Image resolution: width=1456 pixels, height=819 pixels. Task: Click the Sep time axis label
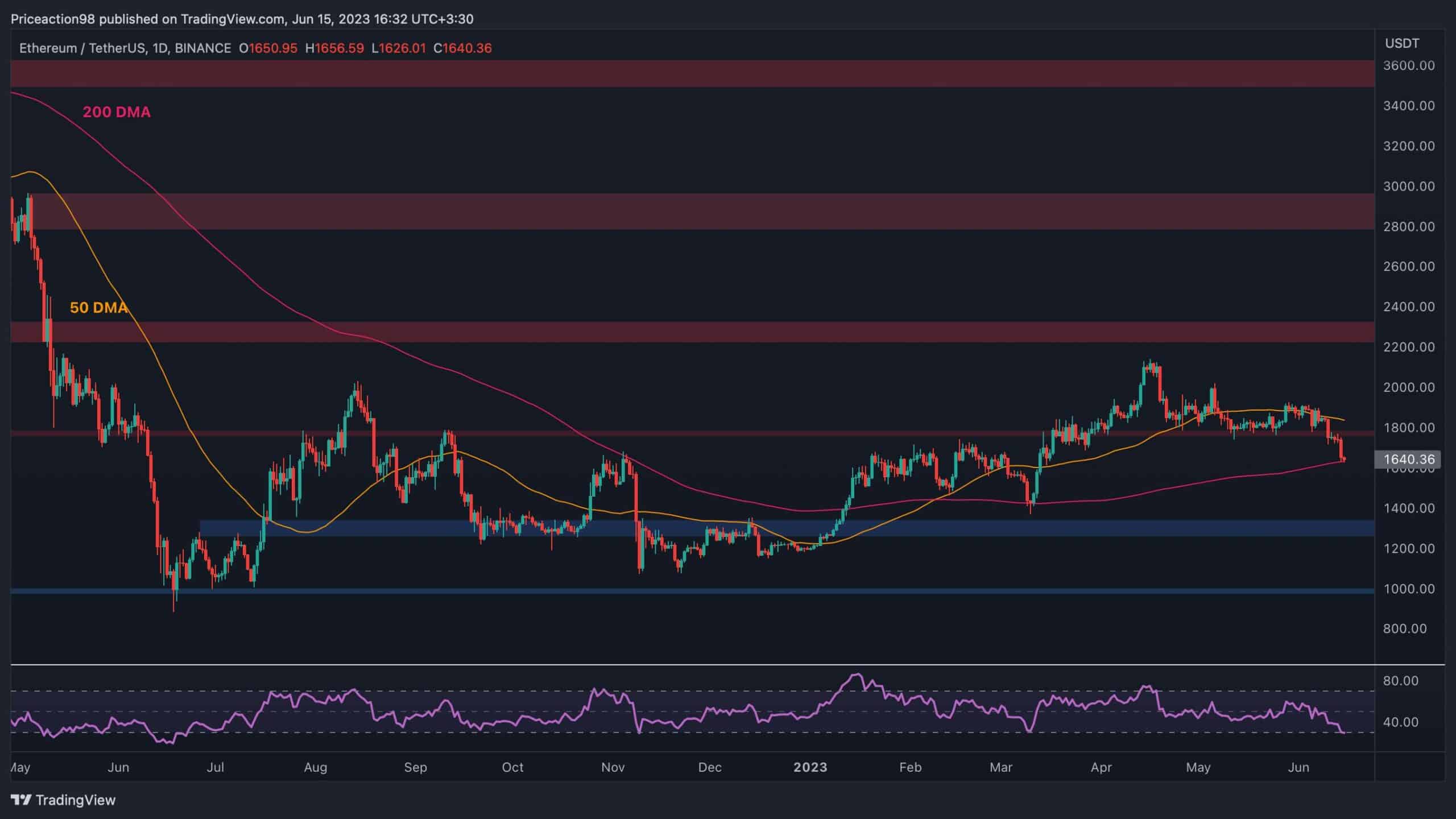click(415, 768)
